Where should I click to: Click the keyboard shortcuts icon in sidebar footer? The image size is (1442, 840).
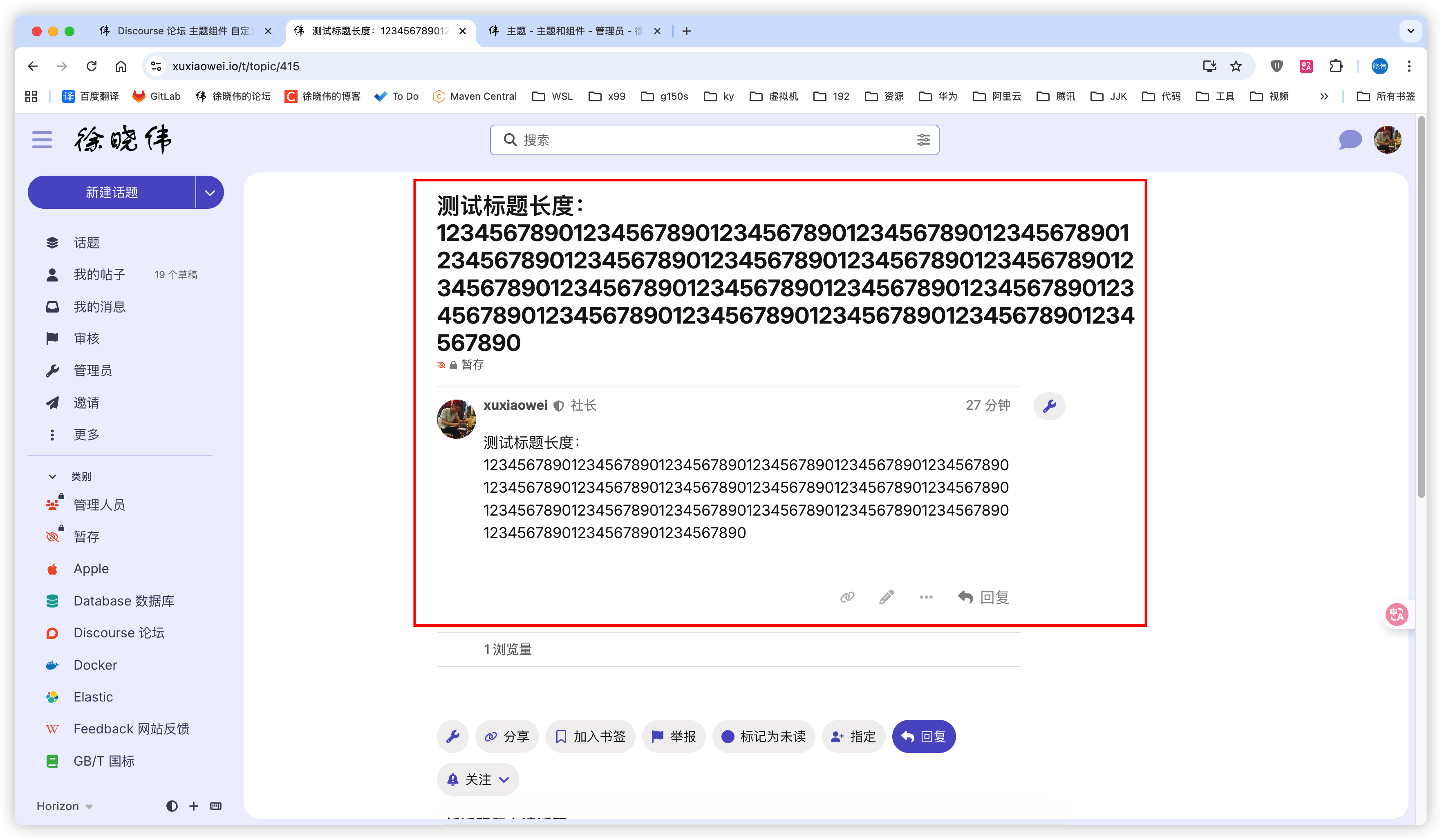pyautogui.click(x=216, y=806)
